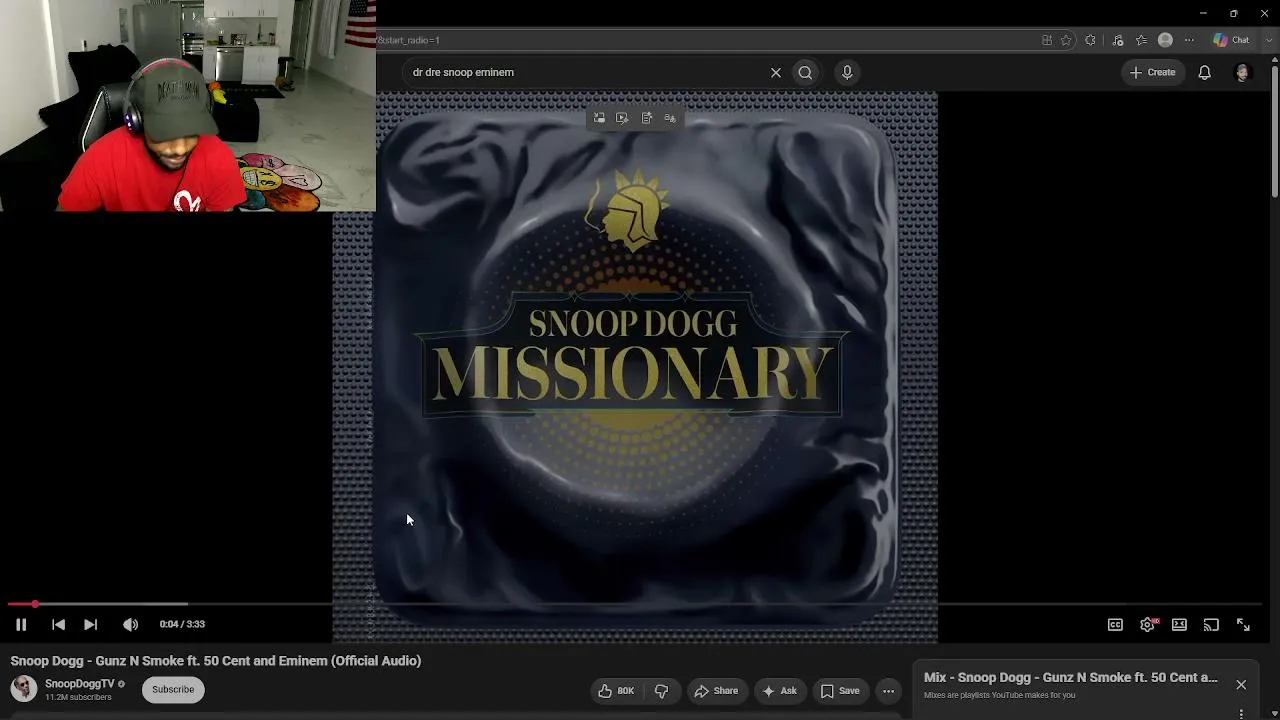Open the Mix panel options menu
This screenshot has width=1280, height=720.
(x=1241, y=714)
